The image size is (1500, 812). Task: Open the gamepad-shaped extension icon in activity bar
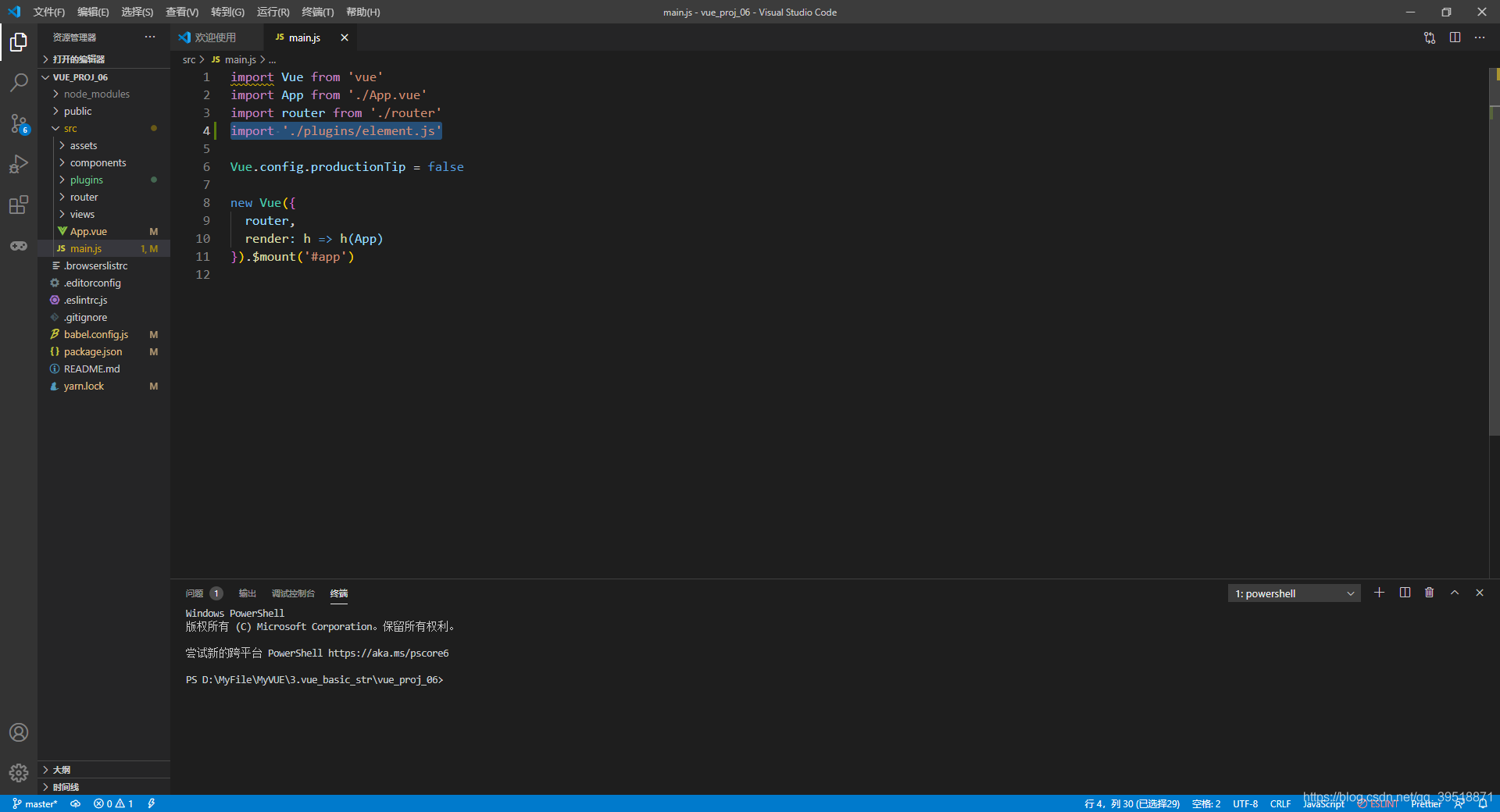pos(19,246)
